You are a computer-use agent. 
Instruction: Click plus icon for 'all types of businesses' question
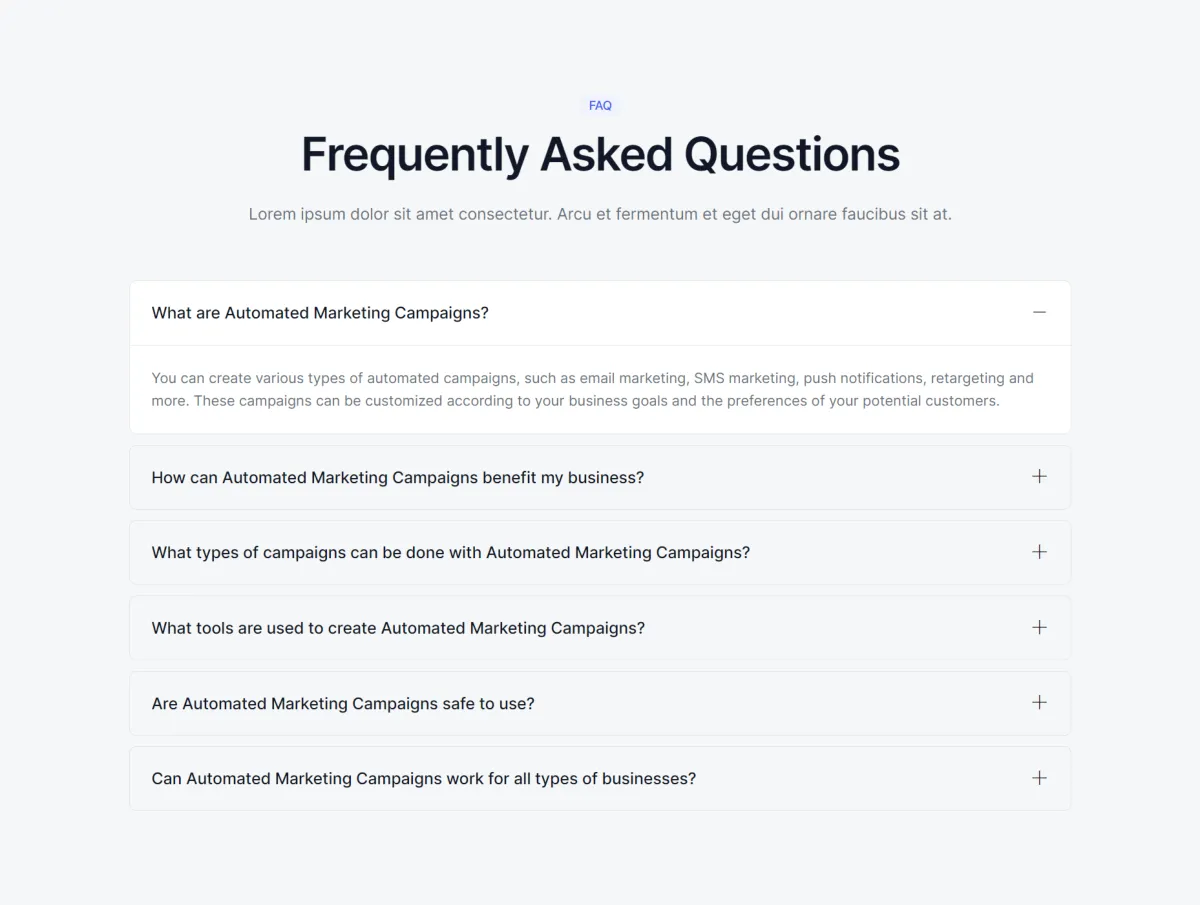(1039, 778)
